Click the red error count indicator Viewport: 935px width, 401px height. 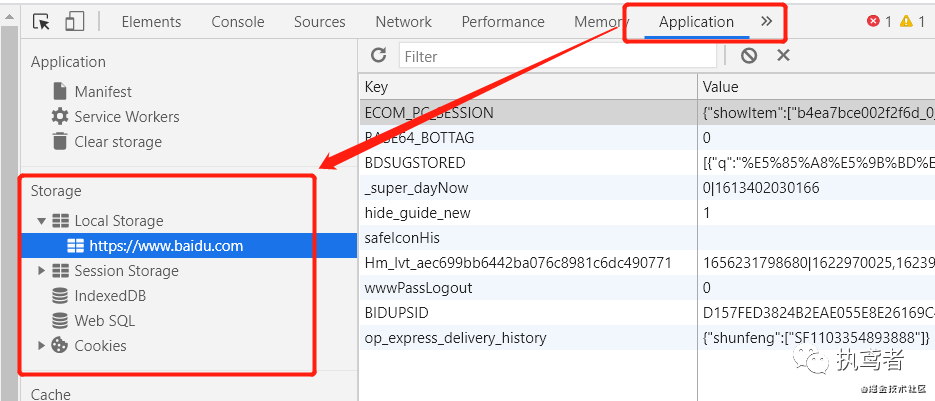point(879,22)
